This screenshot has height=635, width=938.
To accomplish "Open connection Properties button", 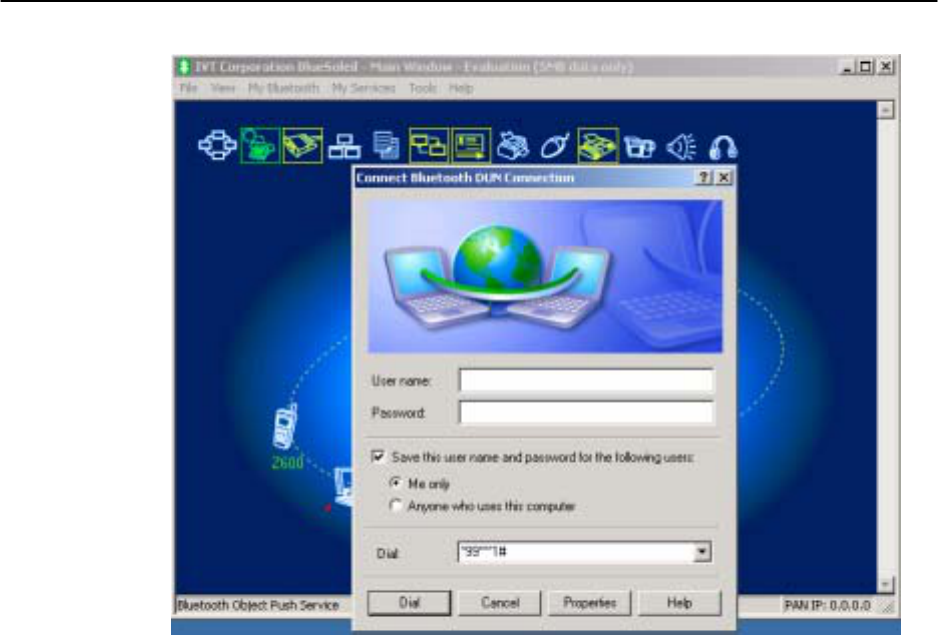I will 589,603.
